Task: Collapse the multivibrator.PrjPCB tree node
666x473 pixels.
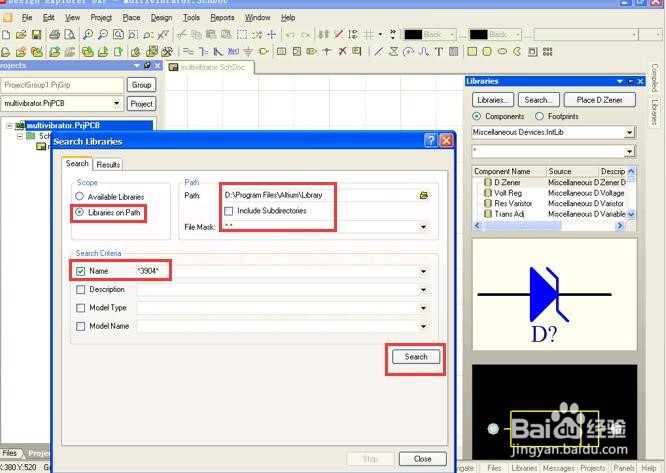Action: 9,126
